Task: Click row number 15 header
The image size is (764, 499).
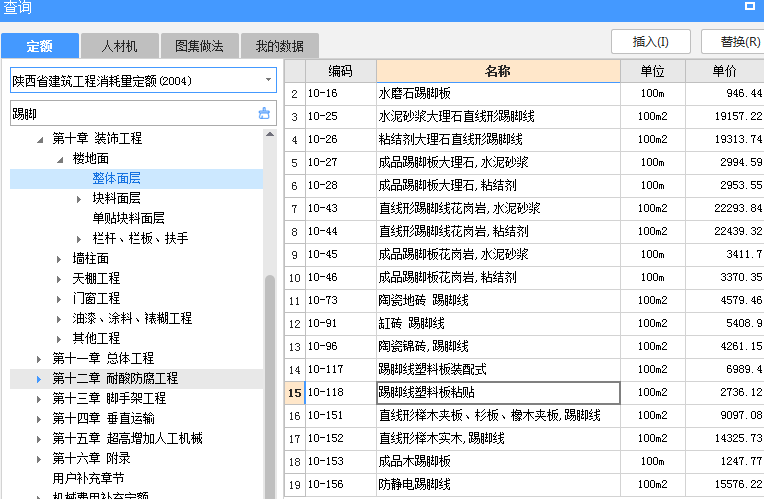Action: [x=295, y=393]
